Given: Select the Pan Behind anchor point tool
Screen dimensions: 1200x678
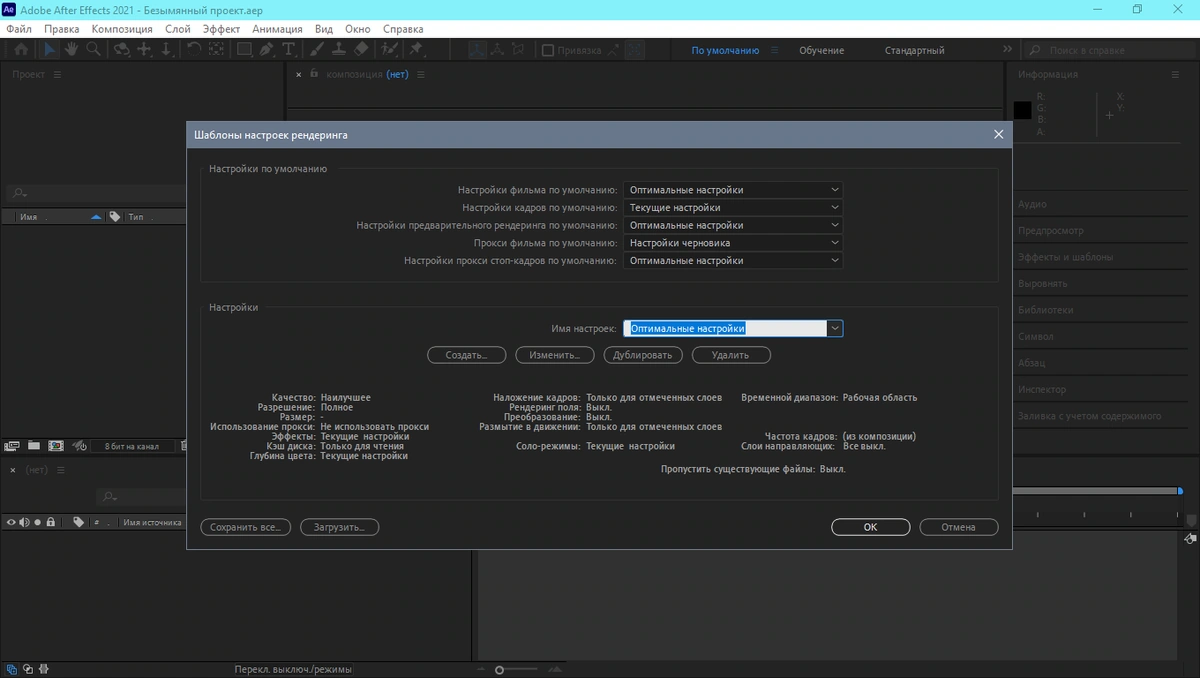Looking at the screenshot, I should [215, 49].
